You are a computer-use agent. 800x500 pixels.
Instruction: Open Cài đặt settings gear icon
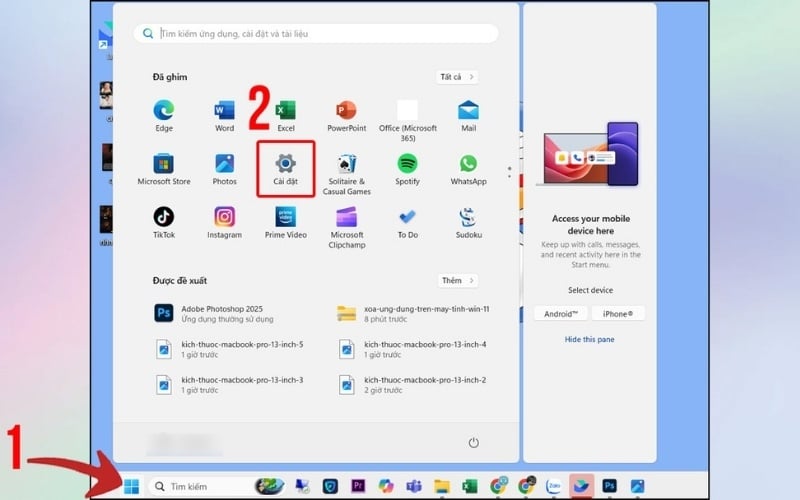(x=286, y=166)
